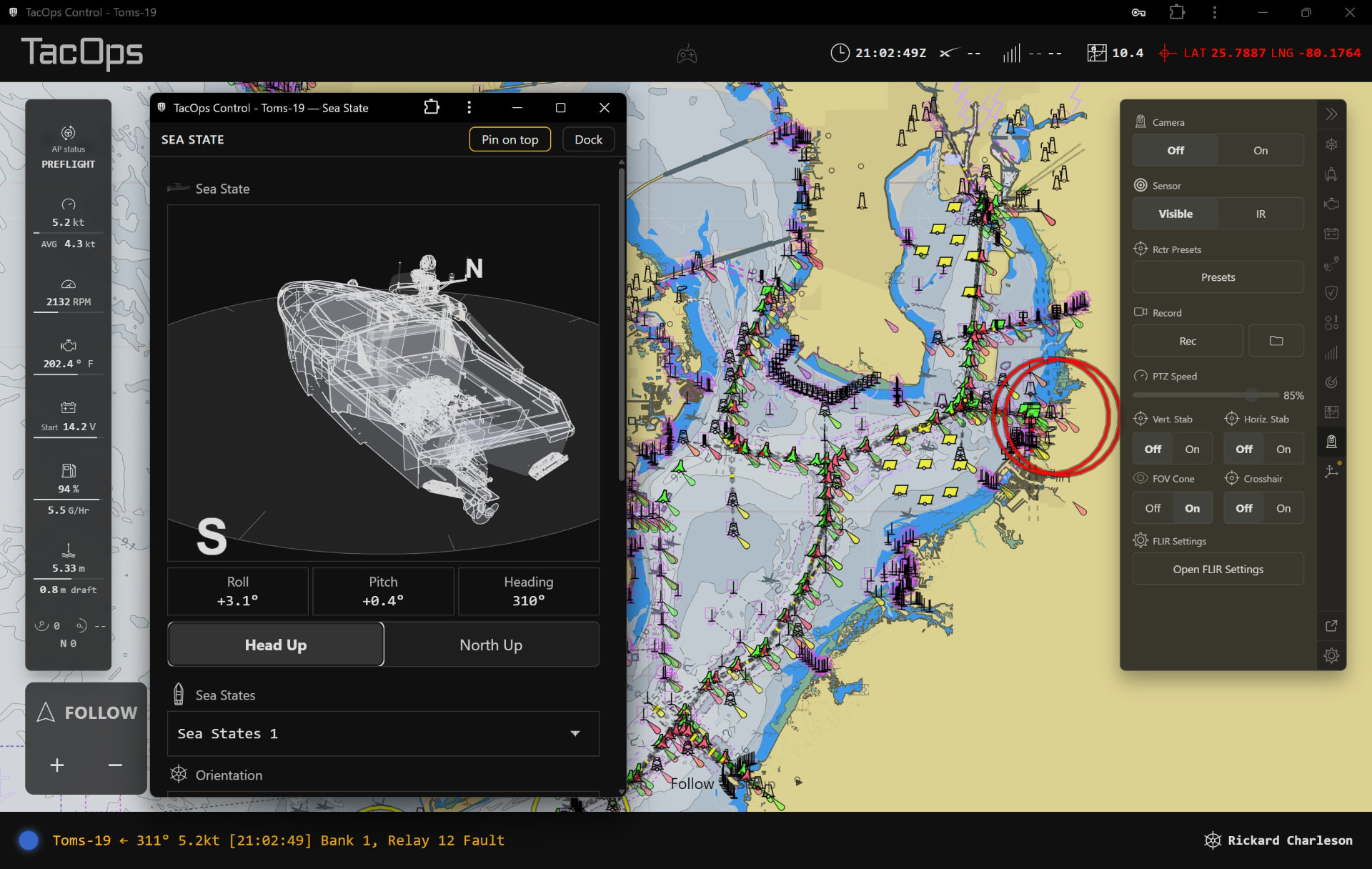Click the gamepad controller icon in header
The image size is (1372, 869).
coord(687,54)
